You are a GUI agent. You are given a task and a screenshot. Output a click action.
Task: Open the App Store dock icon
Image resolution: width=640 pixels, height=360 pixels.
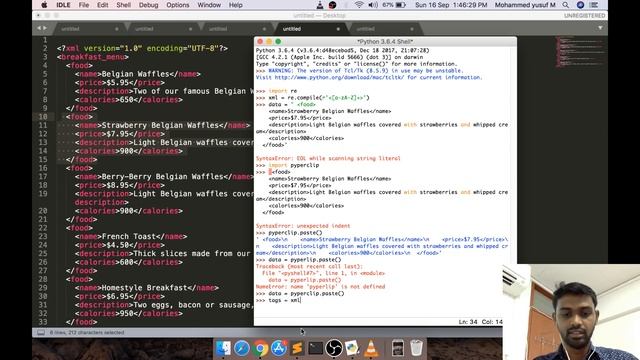click(278, 349)
